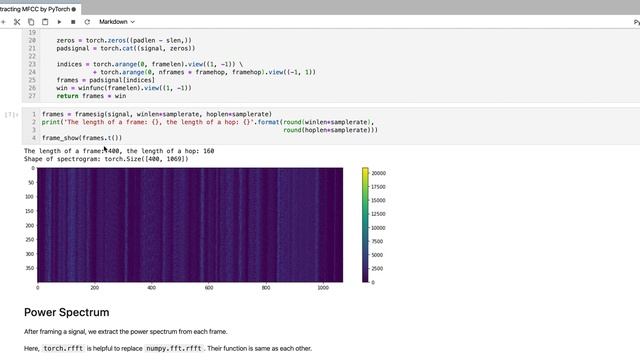Restart the kernel with the refresh icon
The width and height of the screenshot is (640, 360).
[87, 22]
